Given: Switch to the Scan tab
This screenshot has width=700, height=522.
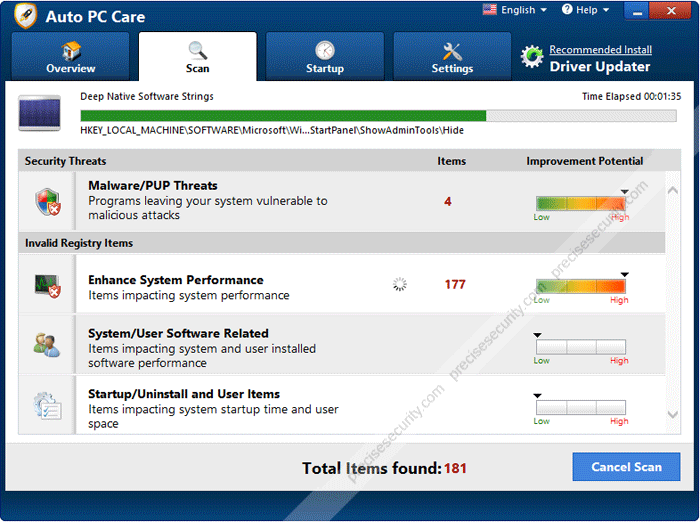Looking at the screenshot, I should point(197,56).
